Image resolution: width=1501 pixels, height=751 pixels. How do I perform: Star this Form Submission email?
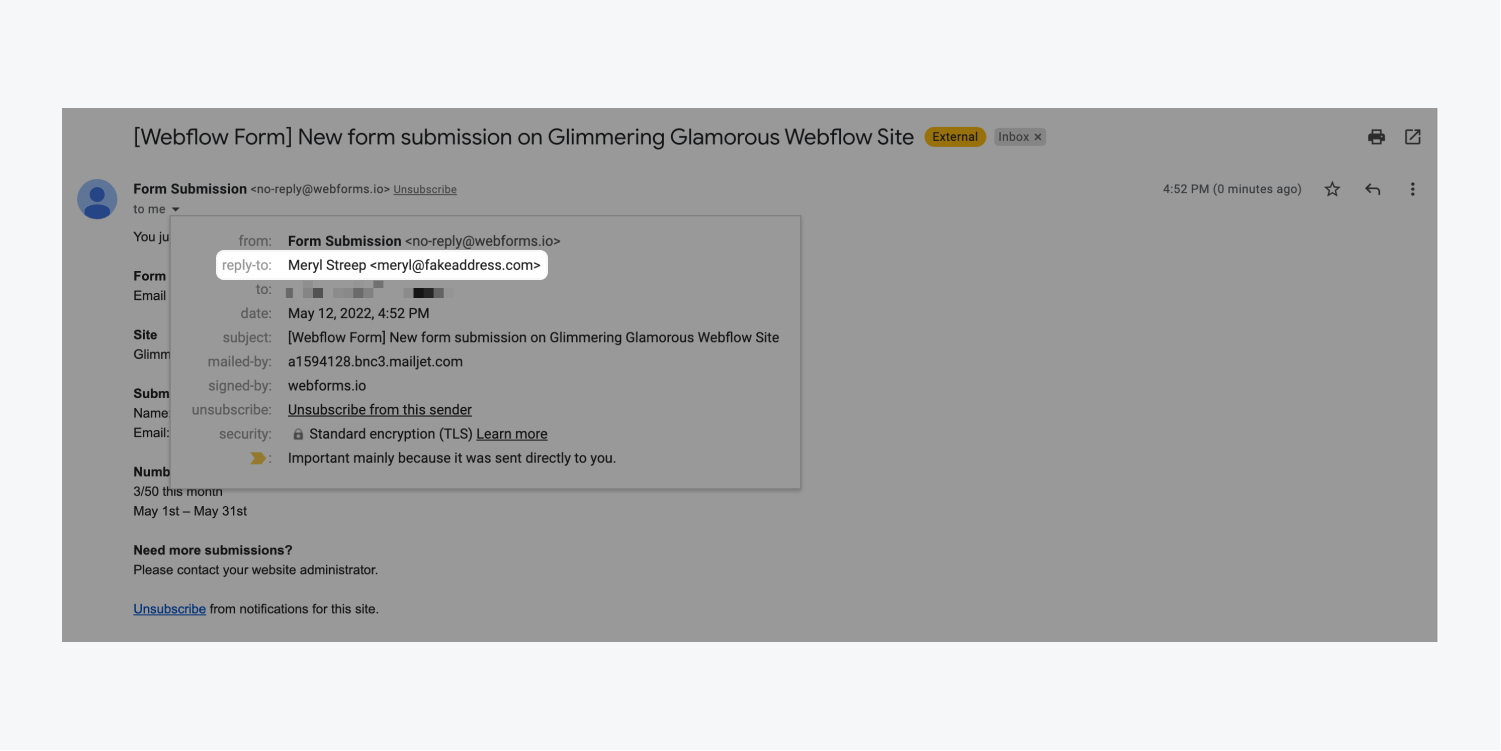coord(1332,189)
